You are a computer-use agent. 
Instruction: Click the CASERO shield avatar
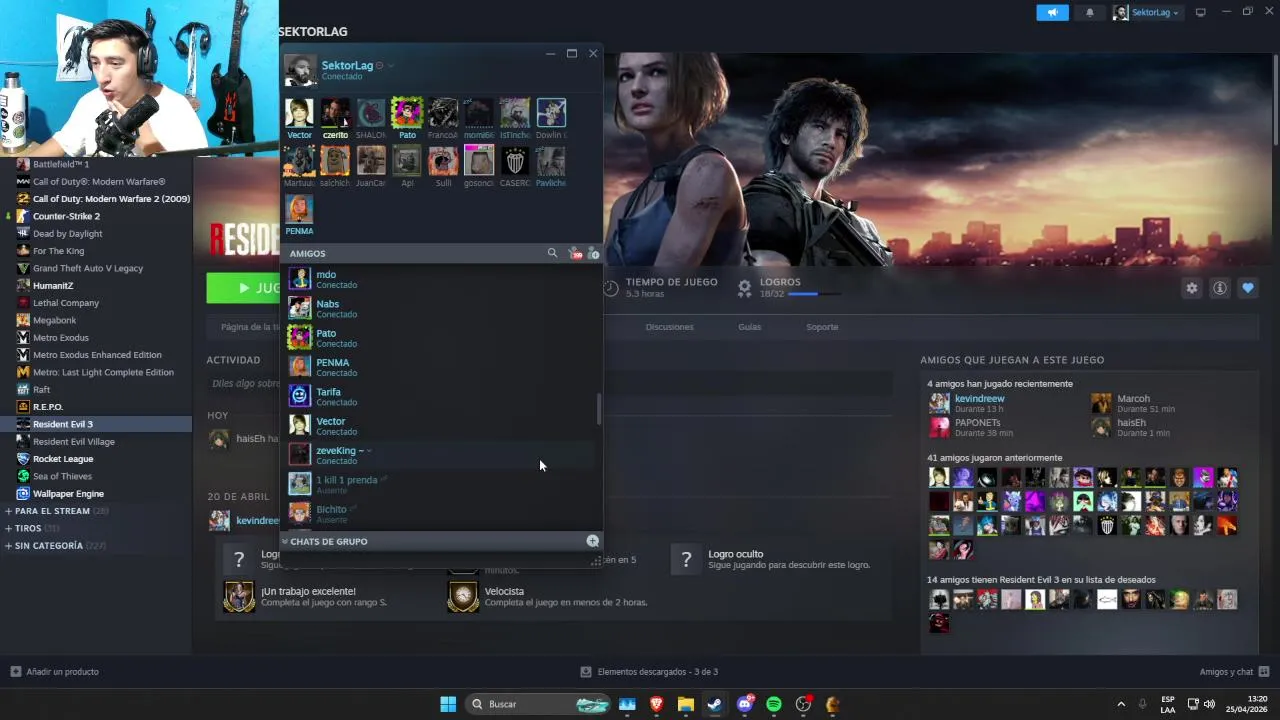click(515, 161)
